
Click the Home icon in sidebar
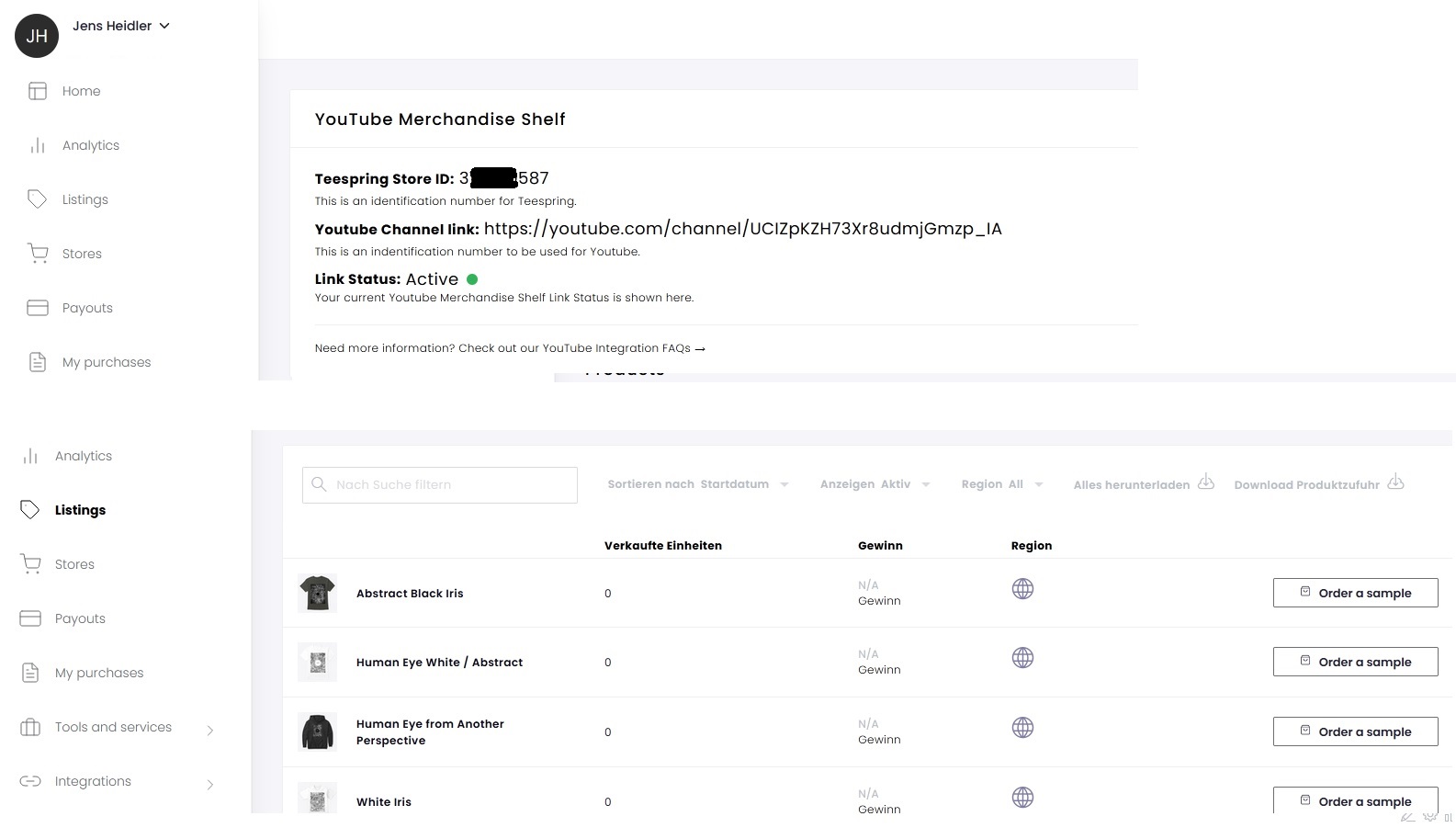[38, 91]
